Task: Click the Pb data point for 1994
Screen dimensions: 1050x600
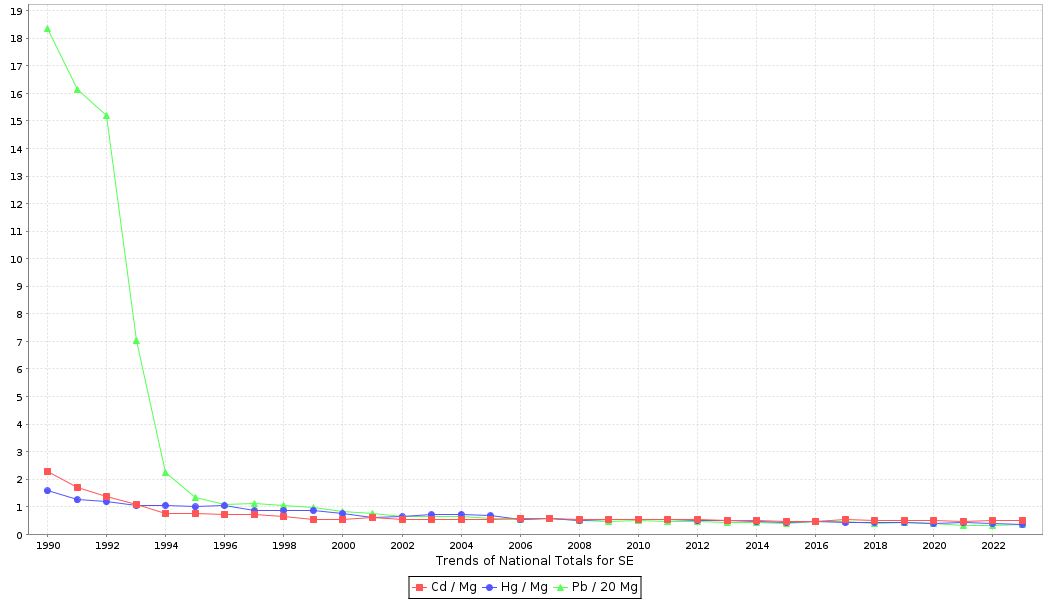Action: click(165, 473)
